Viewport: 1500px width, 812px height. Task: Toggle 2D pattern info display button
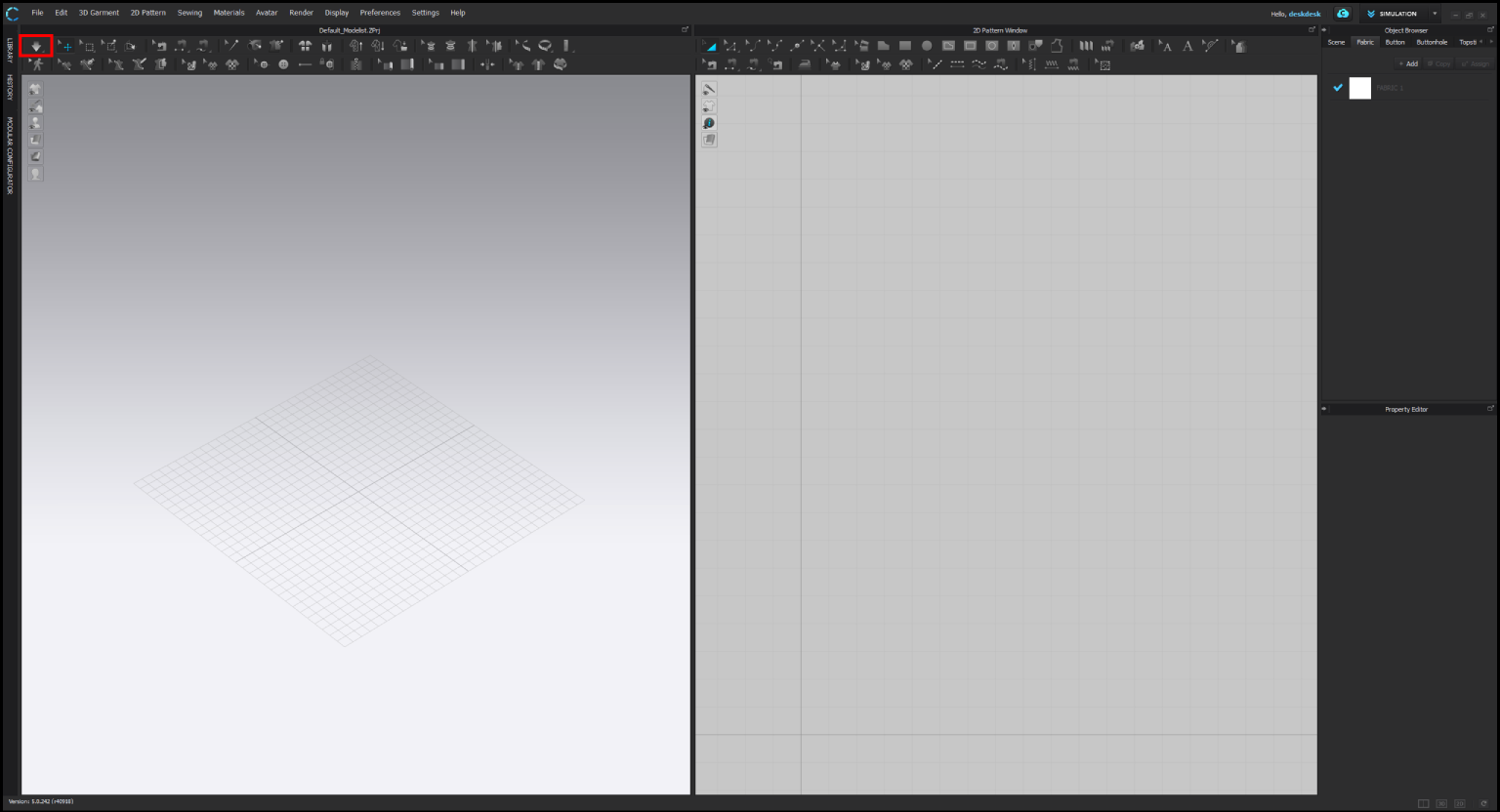click(x=709, y=123)
